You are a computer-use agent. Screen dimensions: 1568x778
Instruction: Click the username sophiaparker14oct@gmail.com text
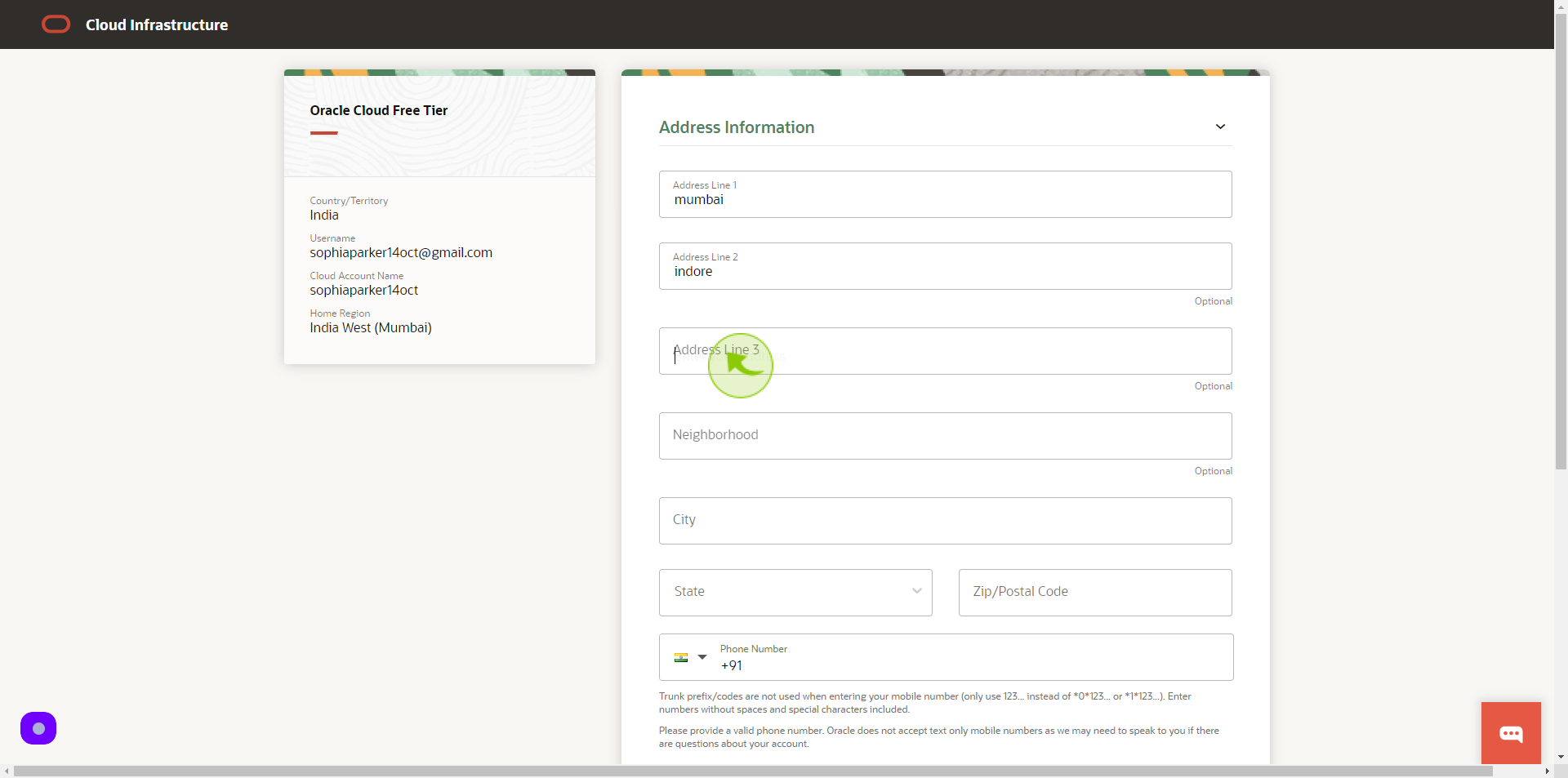pos(401,253)
